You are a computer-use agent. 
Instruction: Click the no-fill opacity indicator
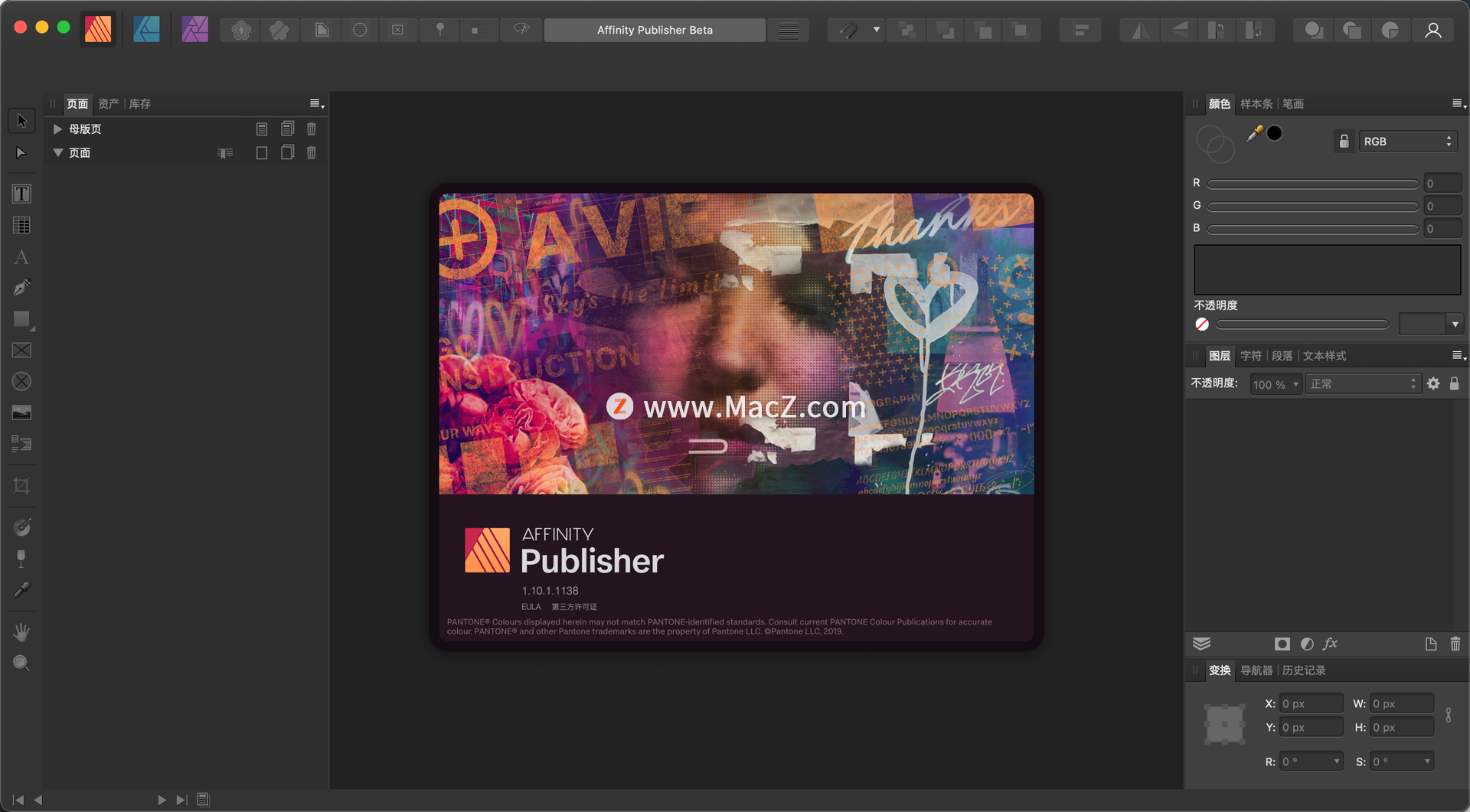point(1202,324)
